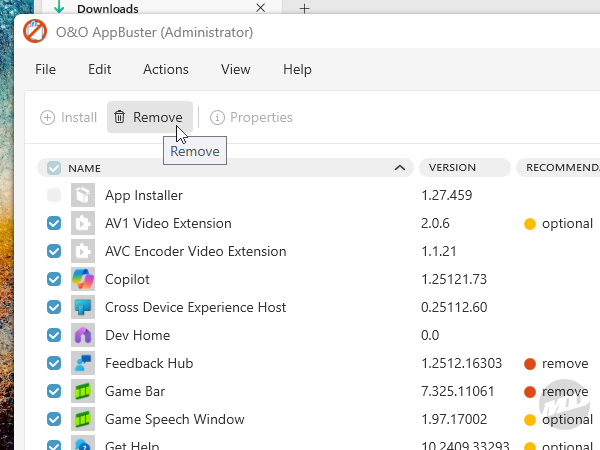Open the Actions menu
The image size is (600, 450).
166,70
